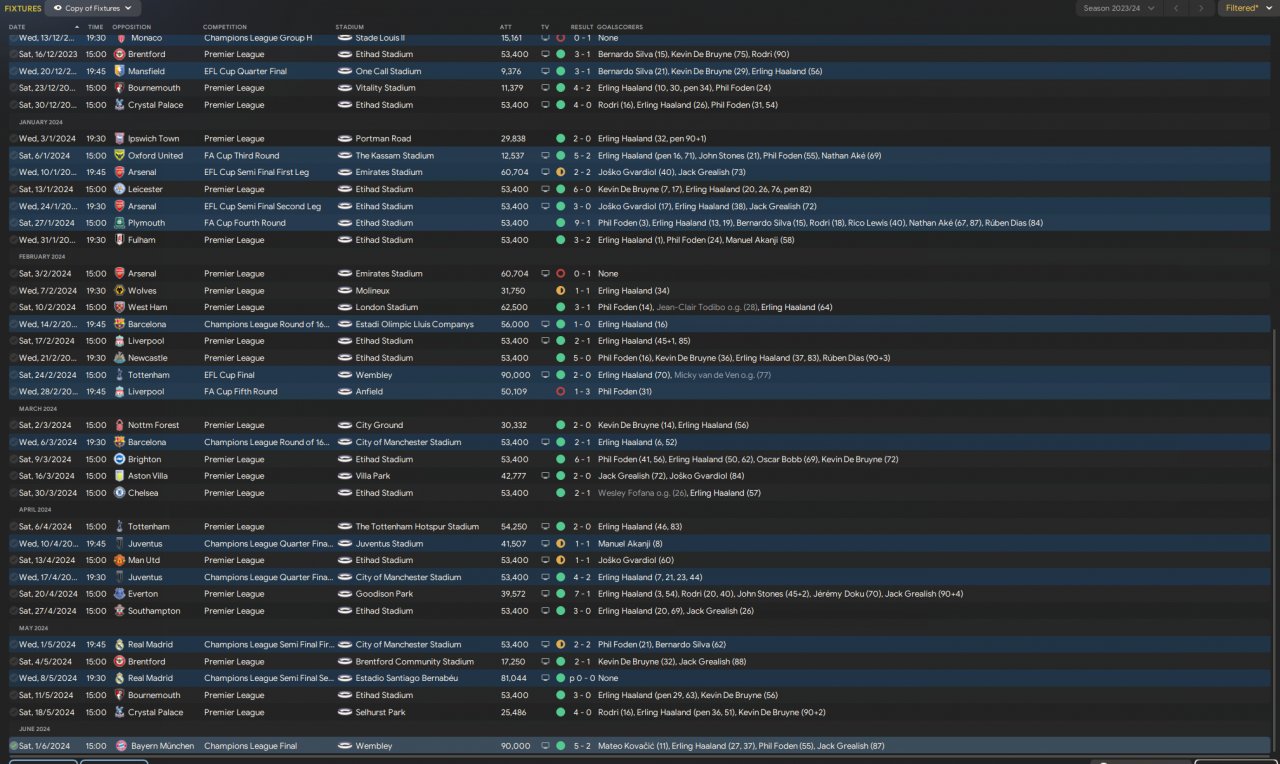Sort fixtures by the Date column header
Screen dimensions: 1280x764
coord(17,27)
